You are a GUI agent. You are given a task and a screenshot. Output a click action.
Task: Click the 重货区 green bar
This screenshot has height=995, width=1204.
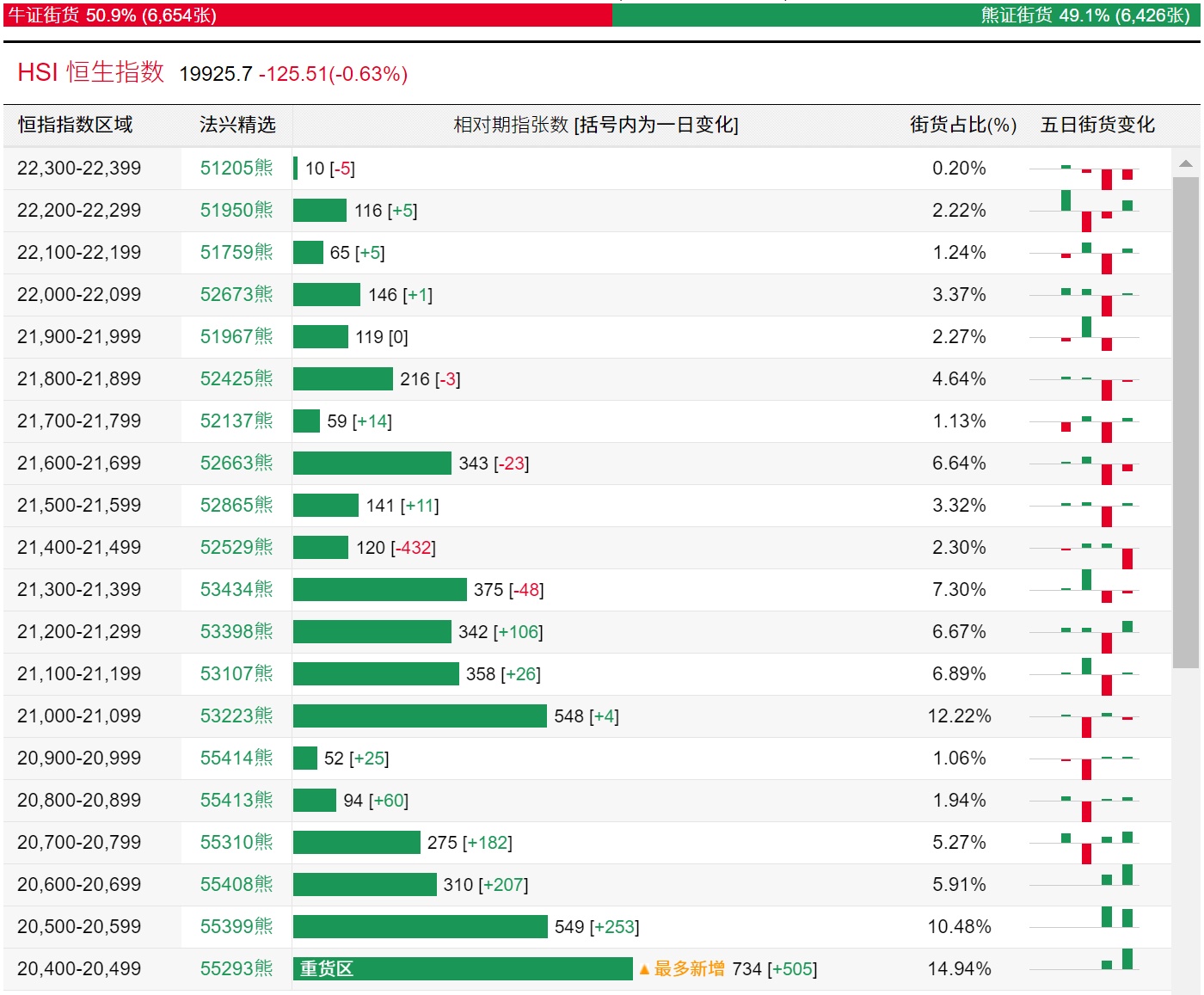click(x=463, y=968)
